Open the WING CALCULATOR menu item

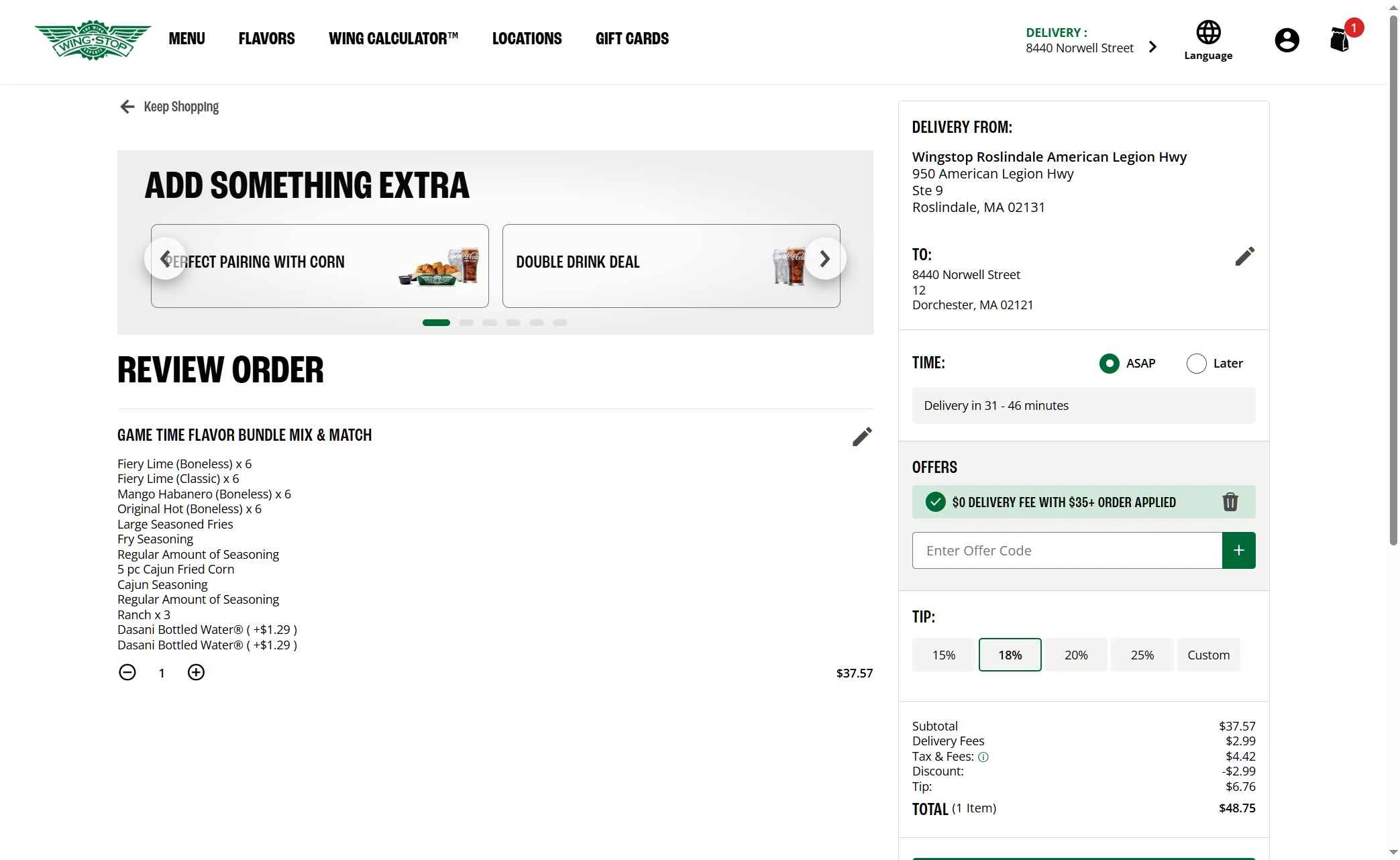(394, 38)
